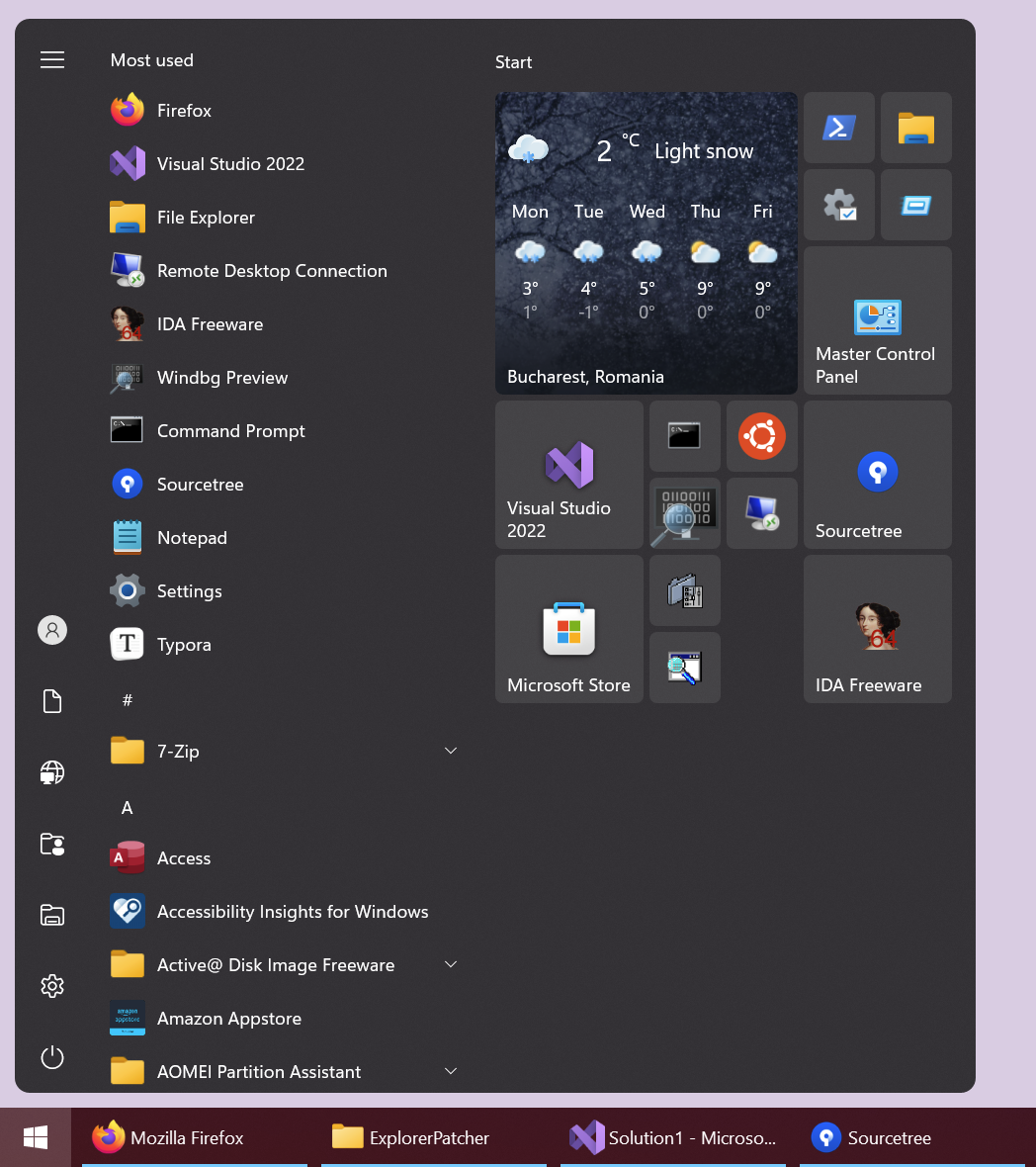Open the large Visual Studio 2022 tile
Viewport: 1036px width, 1167px height.
point(569,475)
